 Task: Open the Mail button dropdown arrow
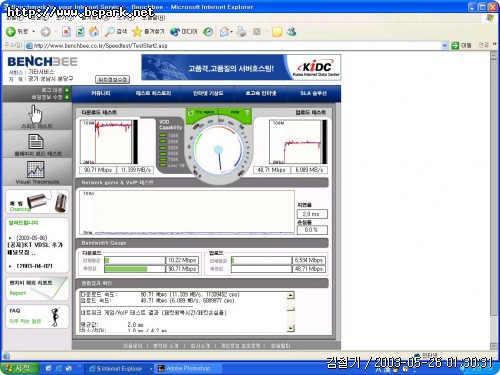(231, 32)
